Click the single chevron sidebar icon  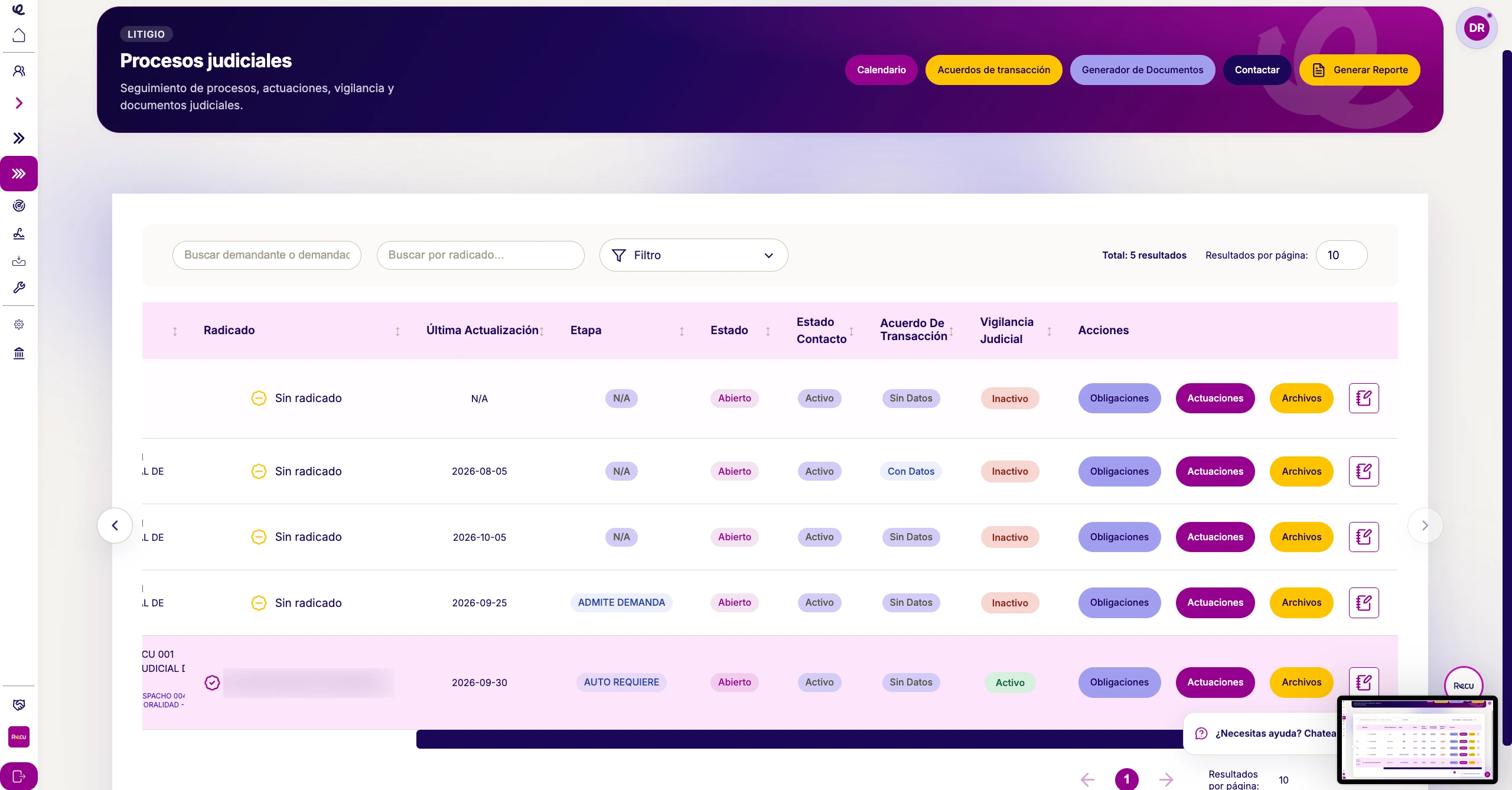pyautogui.click(x=19, y=103)
